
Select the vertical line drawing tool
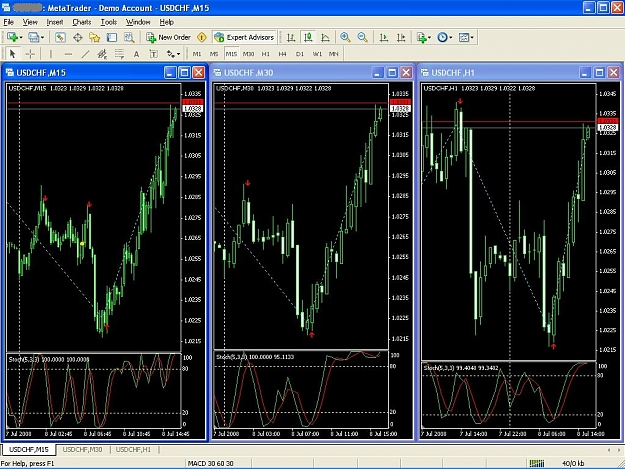pos(51,54)
